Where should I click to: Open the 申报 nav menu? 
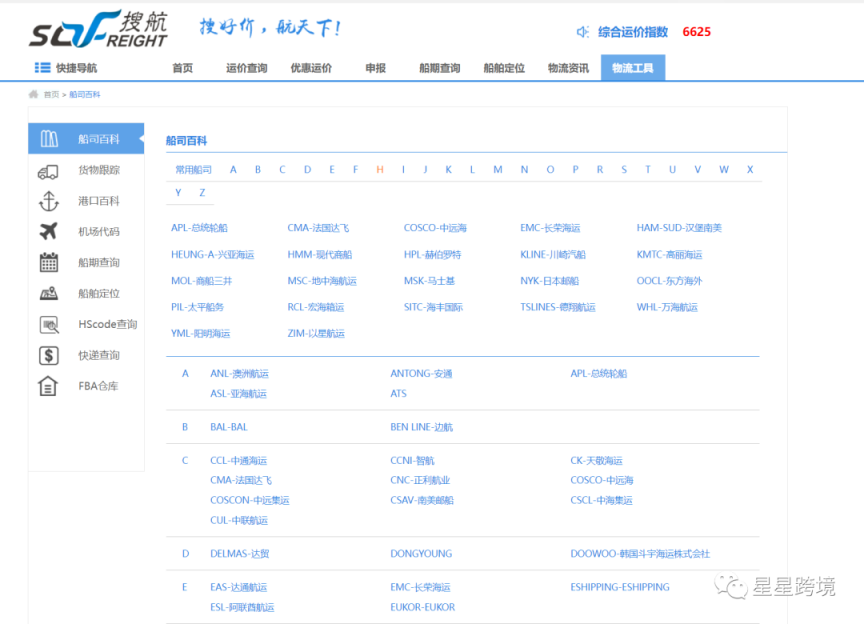point(375,68)
